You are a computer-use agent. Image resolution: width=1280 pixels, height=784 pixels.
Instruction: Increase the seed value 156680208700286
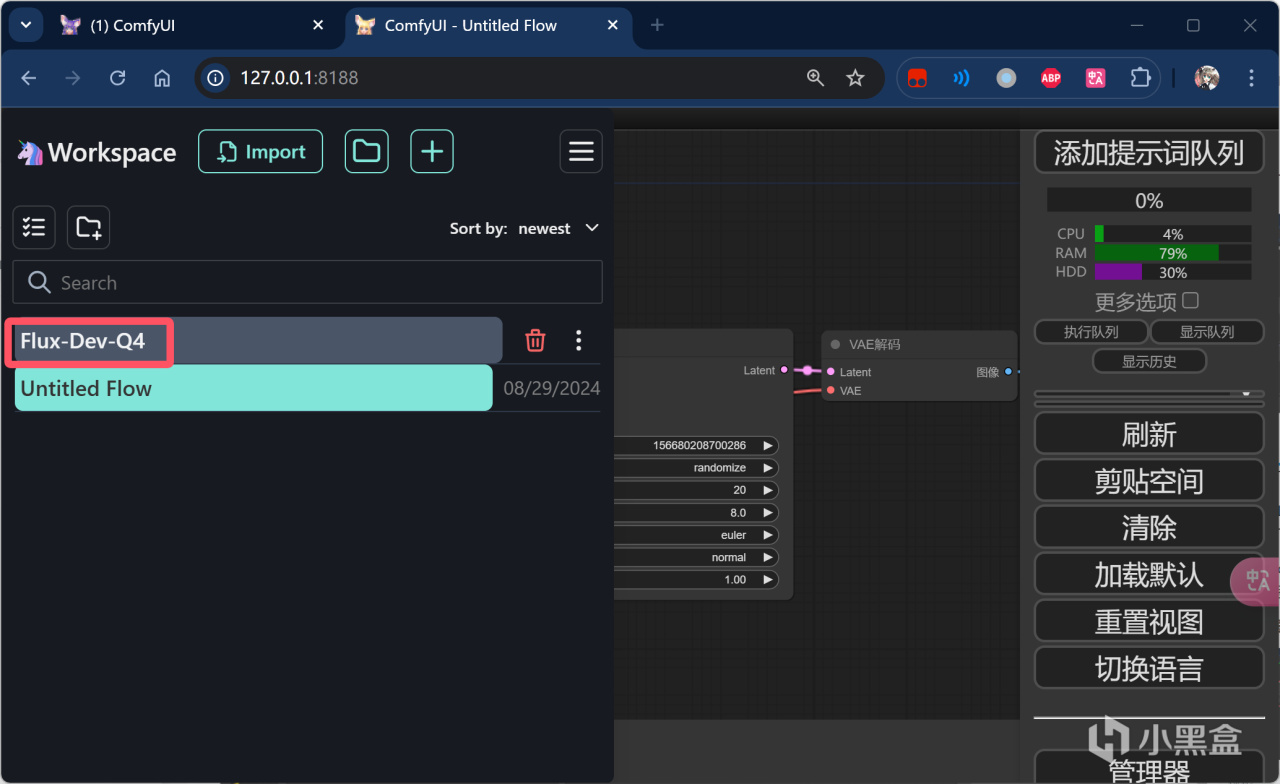click(768, 445)
